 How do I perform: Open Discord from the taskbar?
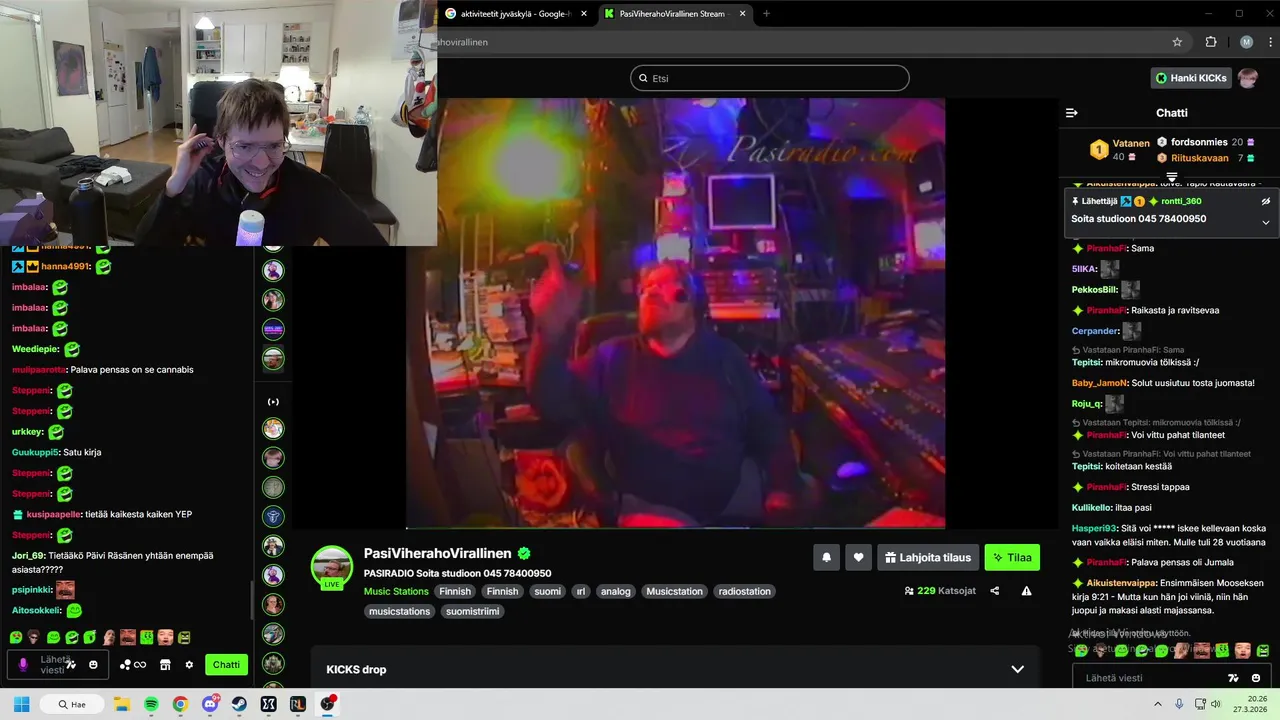pyautogui.click(x=210, y=704)
